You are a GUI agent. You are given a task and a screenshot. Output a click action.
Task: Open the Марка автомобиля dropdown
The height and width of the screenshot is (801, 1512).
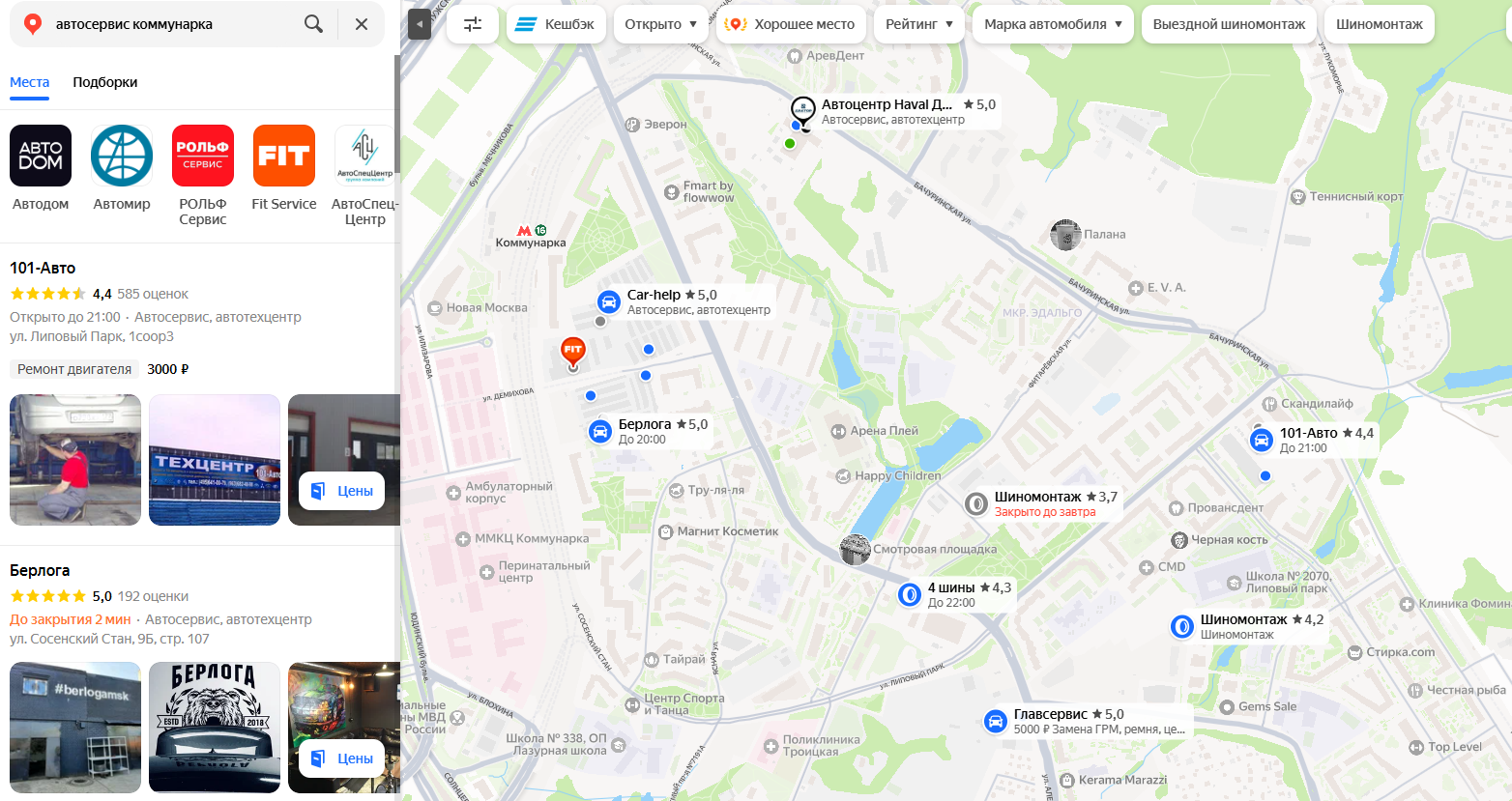(1054, 24)
